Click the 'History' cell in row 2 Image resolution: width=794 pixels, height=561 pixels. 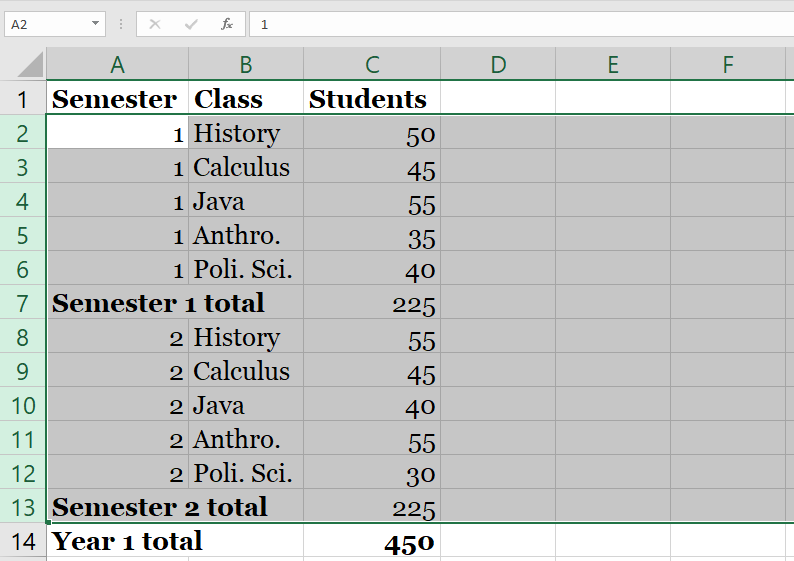pyautogui.click(x=246, y=133)
